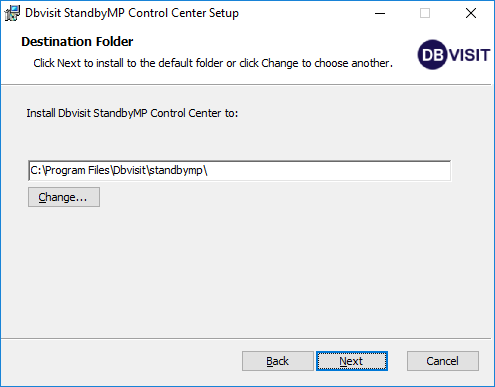This screenshot has width=495, height=387.
Task: Click the 'Destination Folder' heading
Action: 77,42
